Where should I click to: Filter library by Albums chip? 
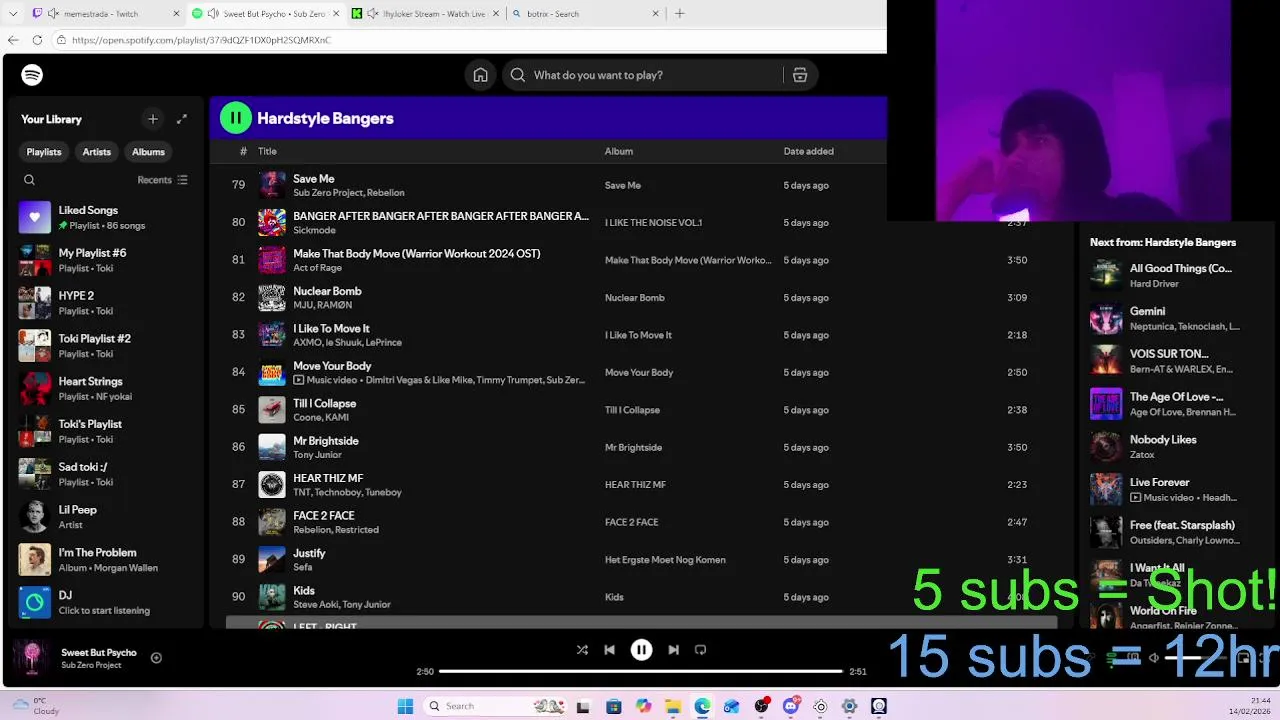(148, 152)
